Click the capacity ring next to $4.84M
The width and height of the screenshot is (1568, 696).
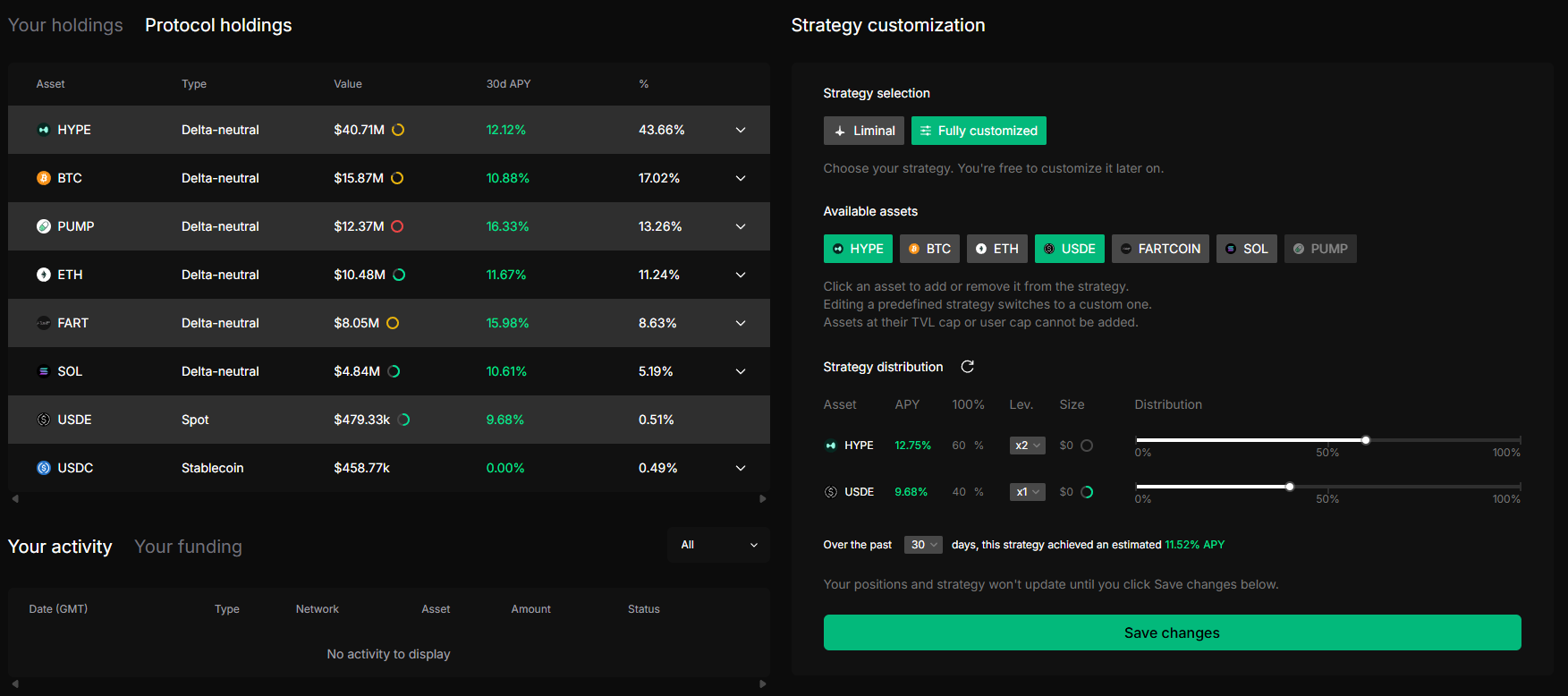tap(394, 371)
